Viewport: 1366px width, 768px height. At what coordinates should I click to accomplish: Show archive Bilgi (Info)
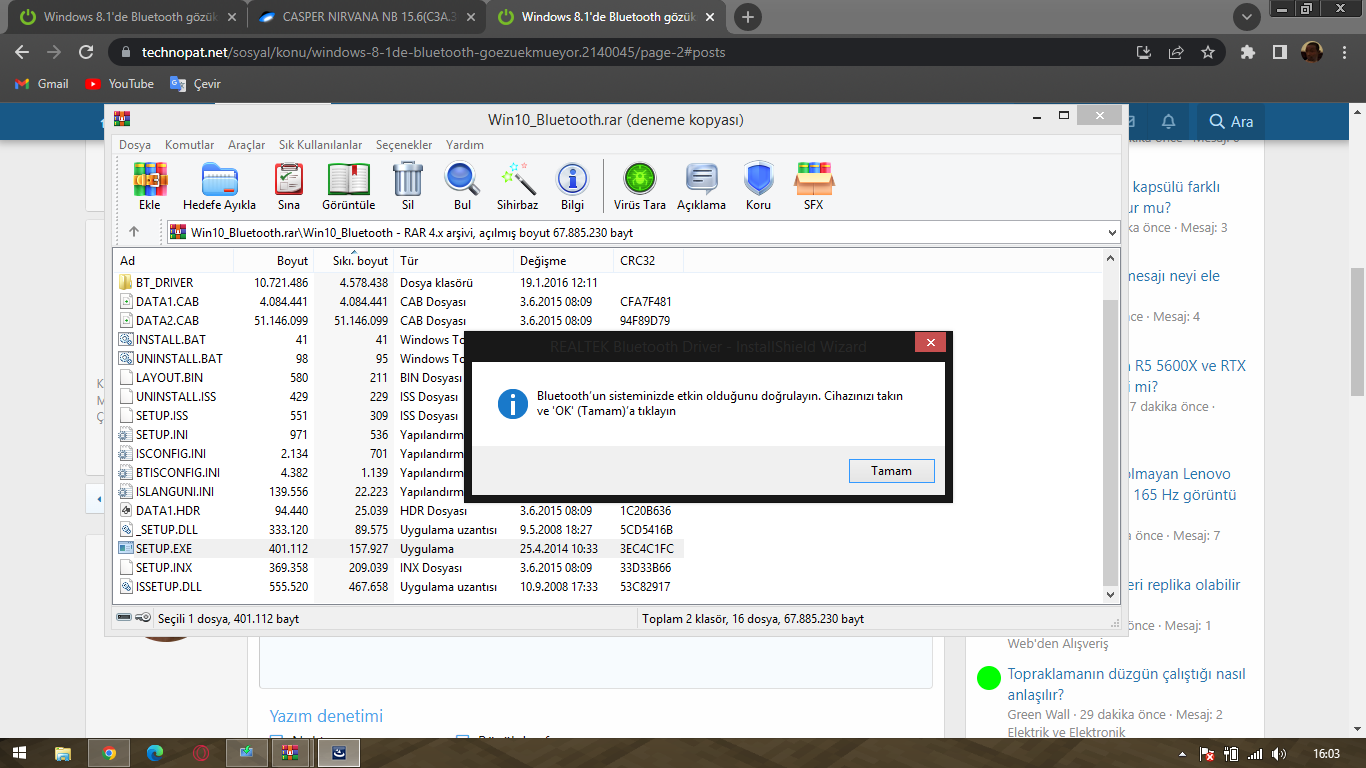pyautogui.click(x=572, y=186)
